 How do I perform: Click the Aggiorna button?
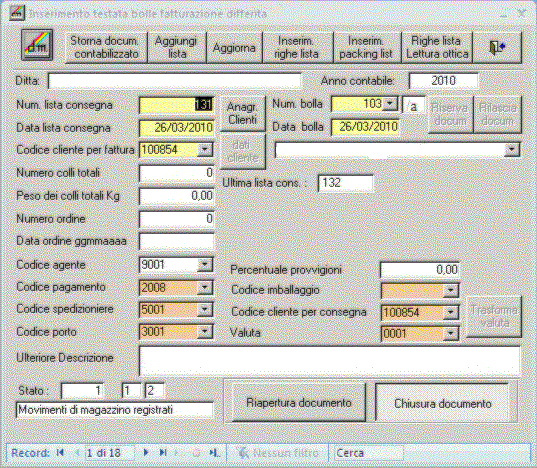(234, 47)
